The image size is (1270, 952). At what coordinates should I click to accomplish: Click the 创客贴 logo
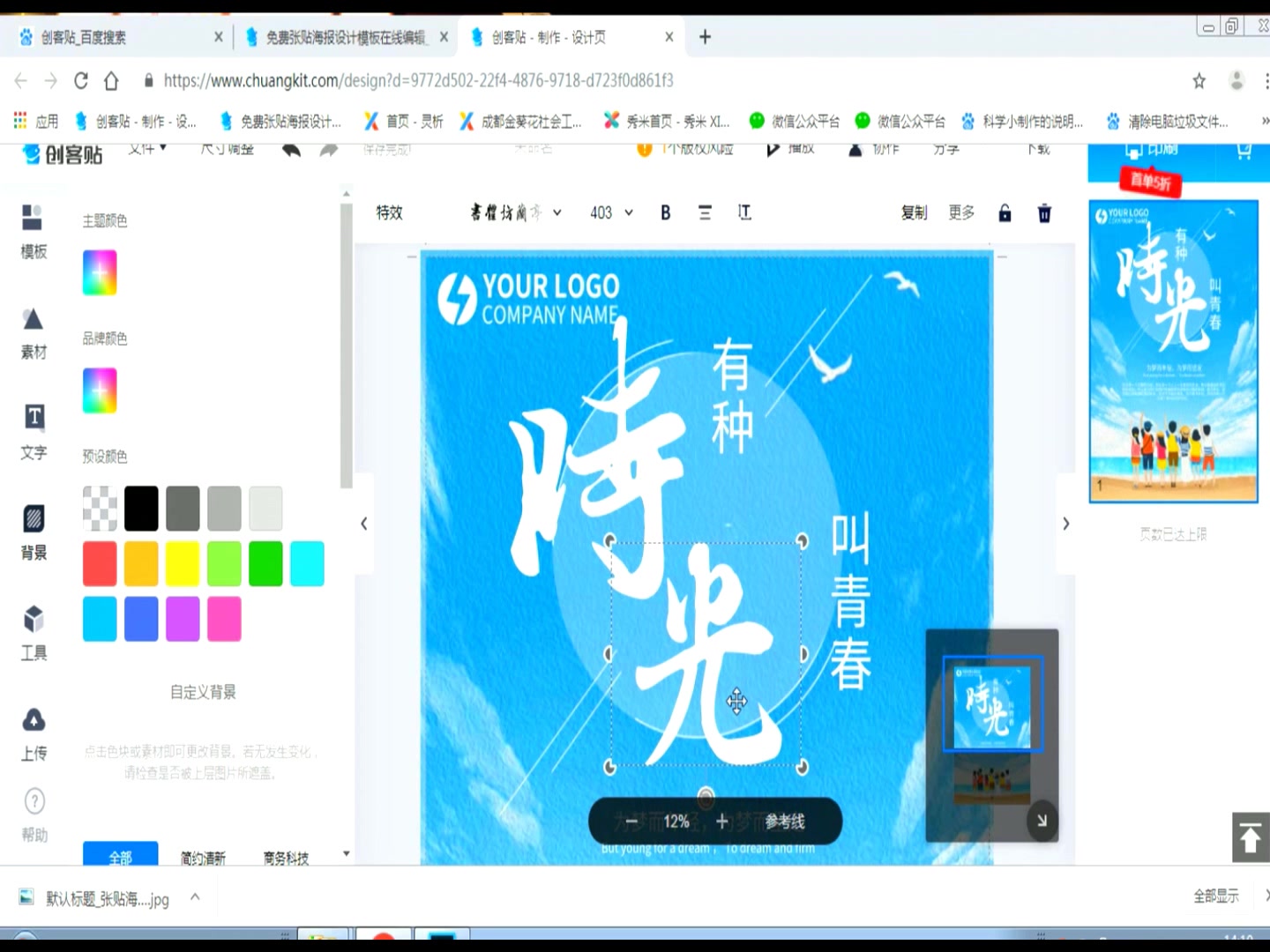pos(62,154)
